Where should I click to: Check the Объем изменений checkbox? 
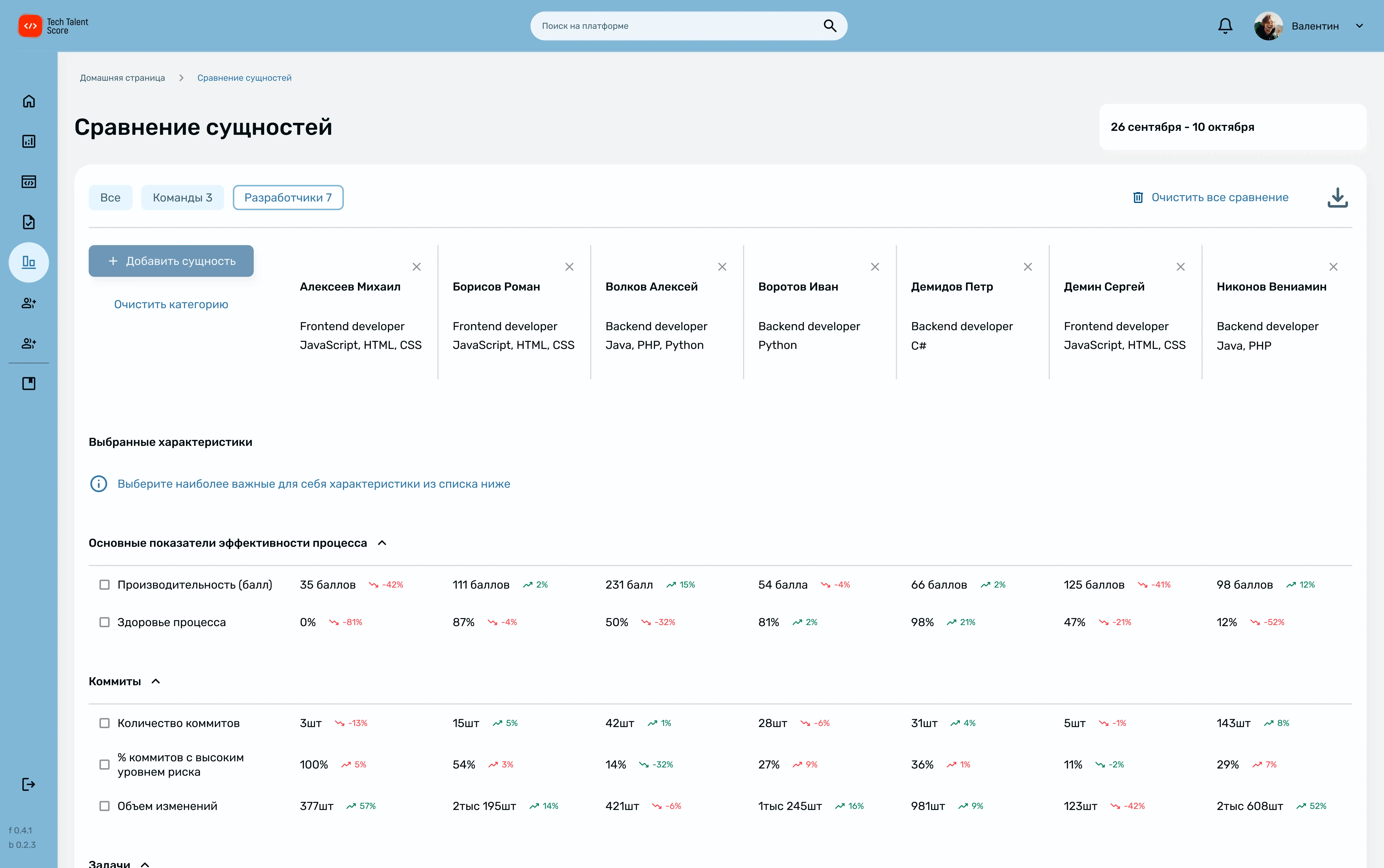coord(105,806)
